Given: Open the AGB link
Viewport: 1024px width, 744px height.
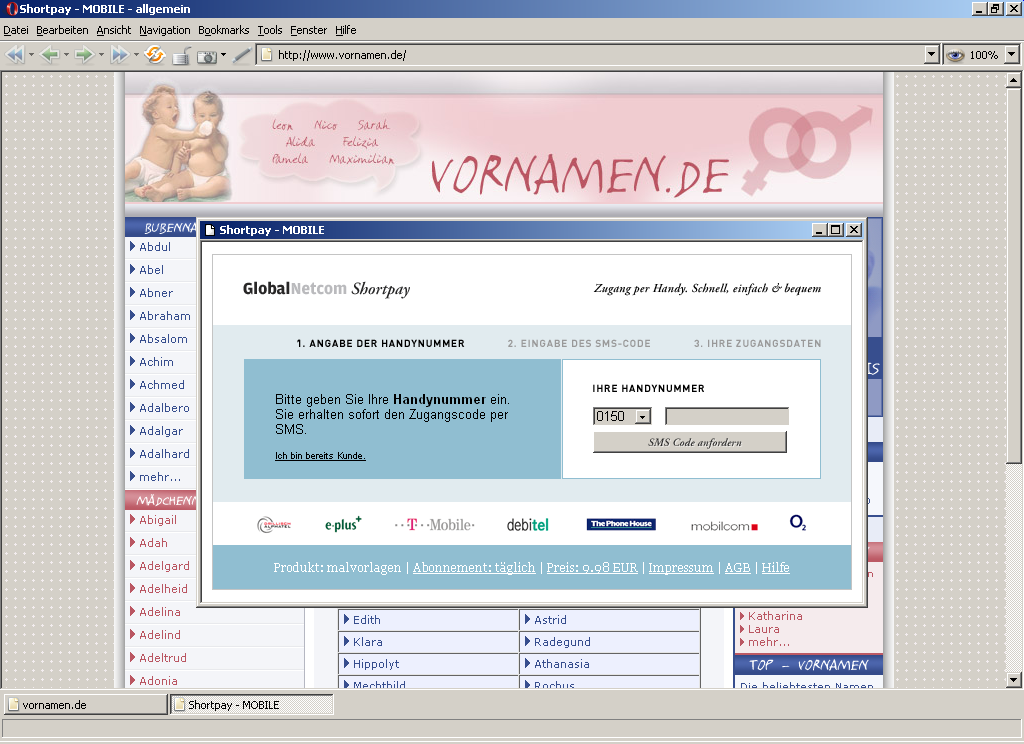Looking at the screenshot, I should tap(737, 568).
